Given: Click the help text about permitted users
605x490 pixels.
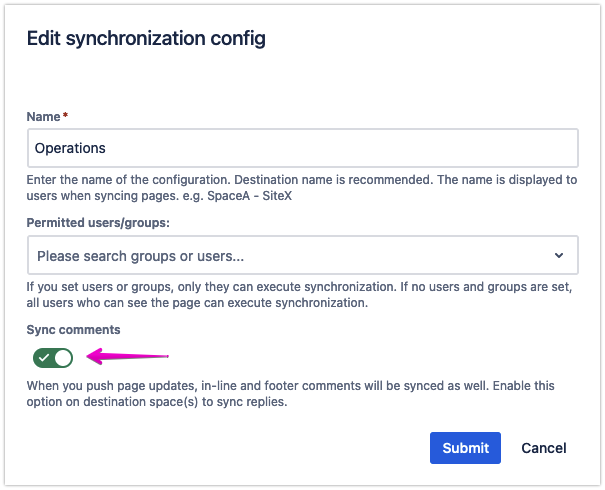Looking at the screenshot, I should [300, 294].
